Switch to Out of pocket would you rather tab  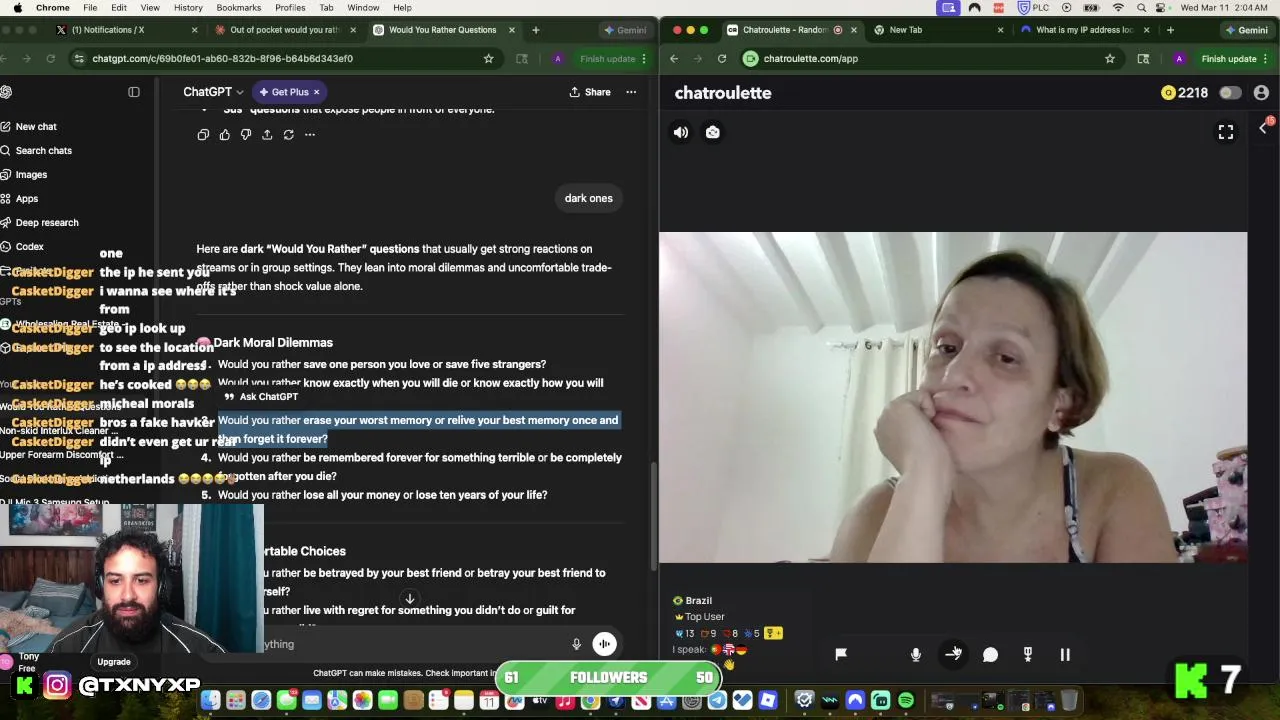pyautogui.click(x=284, y=30)
